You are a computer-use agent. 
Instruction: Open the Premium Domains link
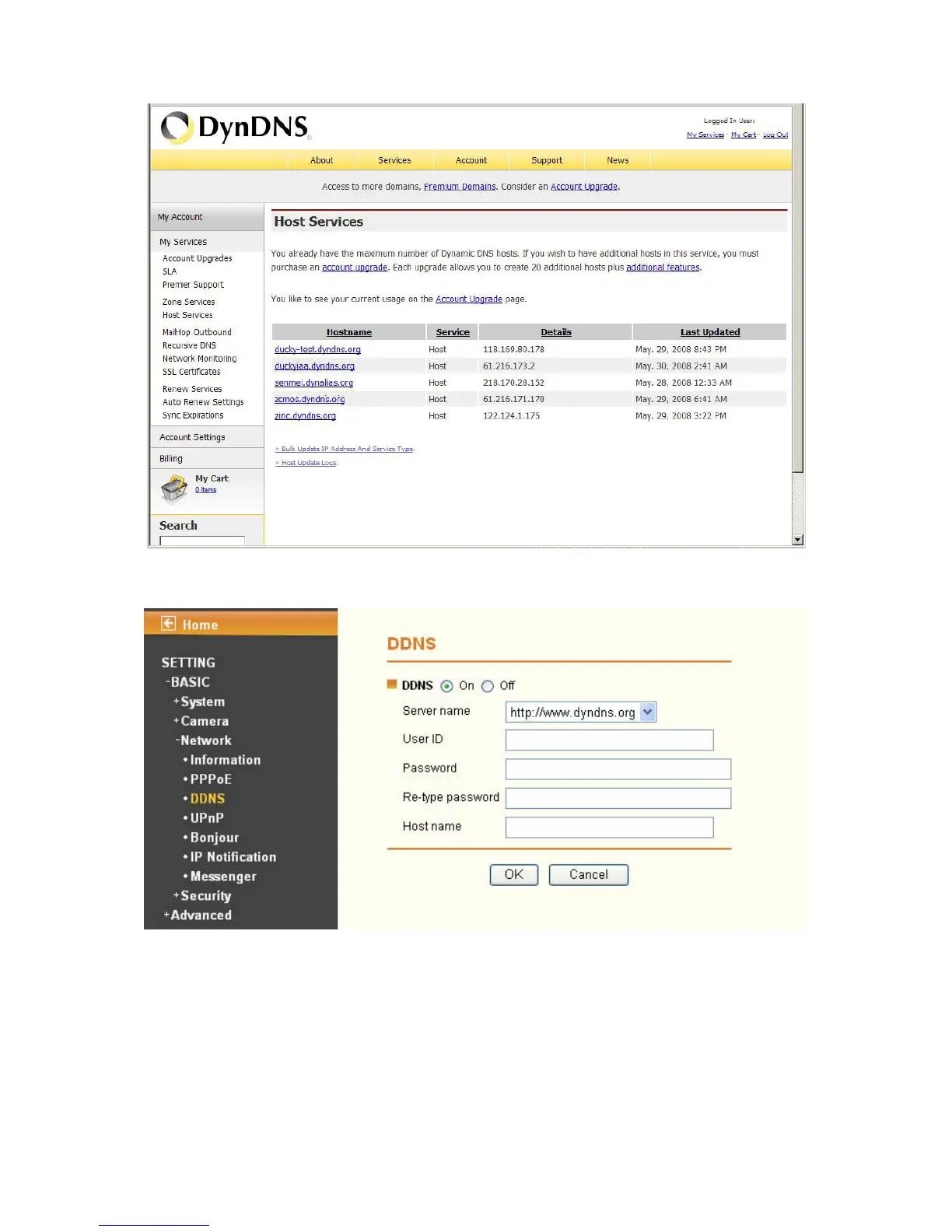point(460,187)
